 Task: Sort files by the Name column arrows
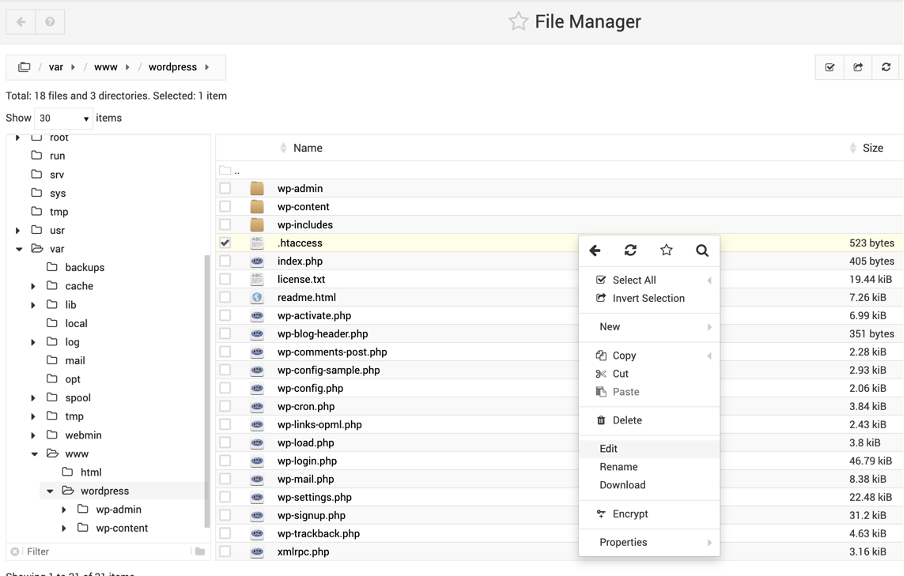click(283, 148)
